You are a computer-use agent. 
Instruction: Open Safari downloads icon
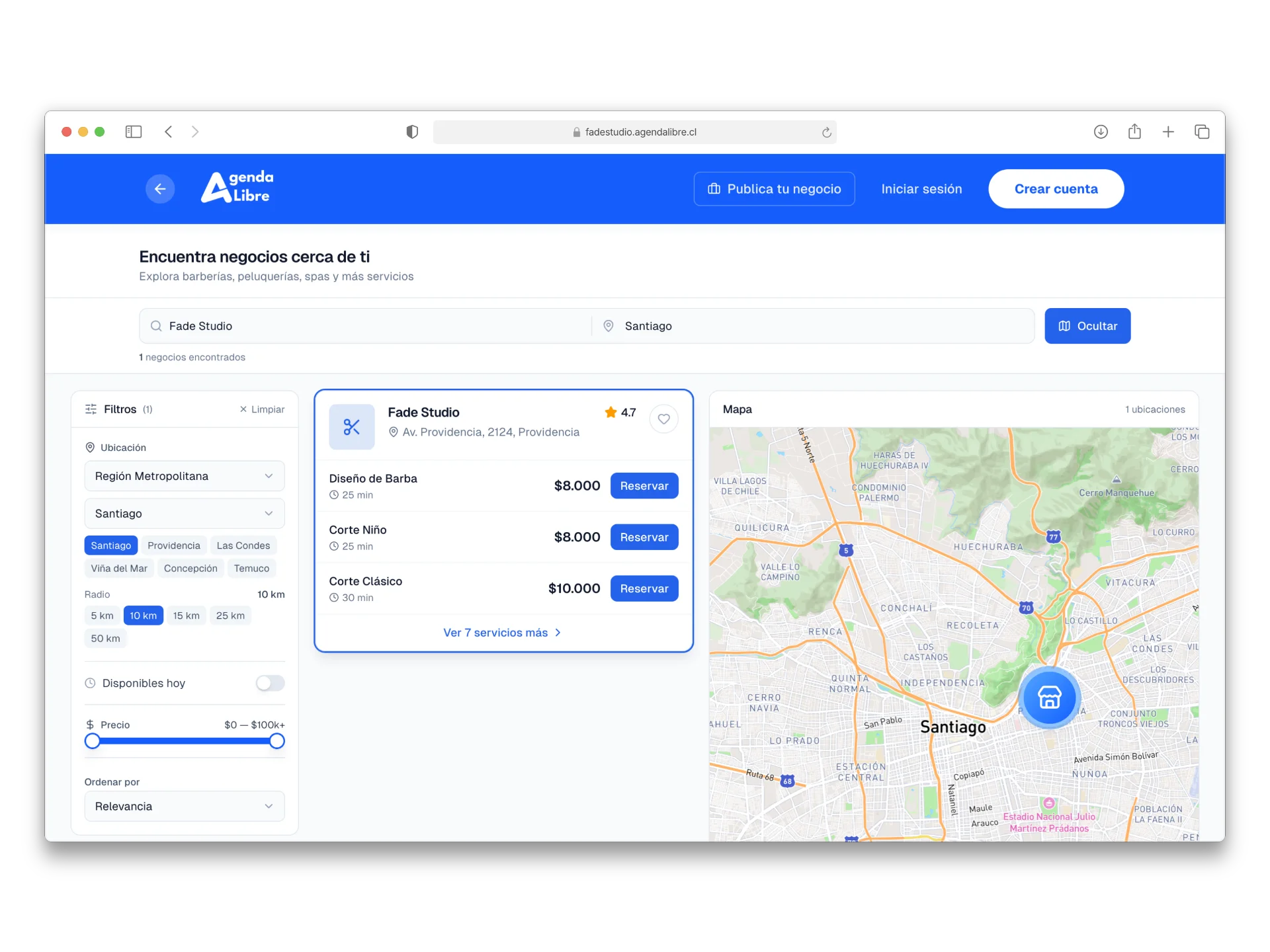coord(1101,132)
